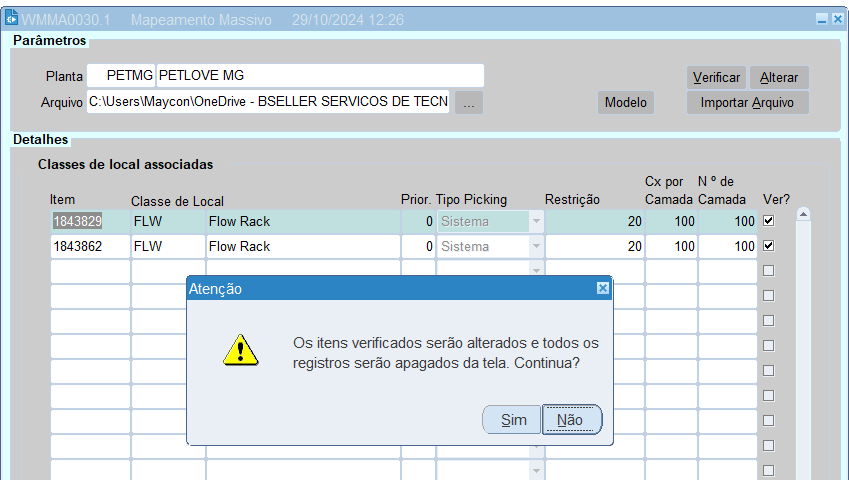
Task: Click the Arquivo file path field
Action: click(268, 102)
